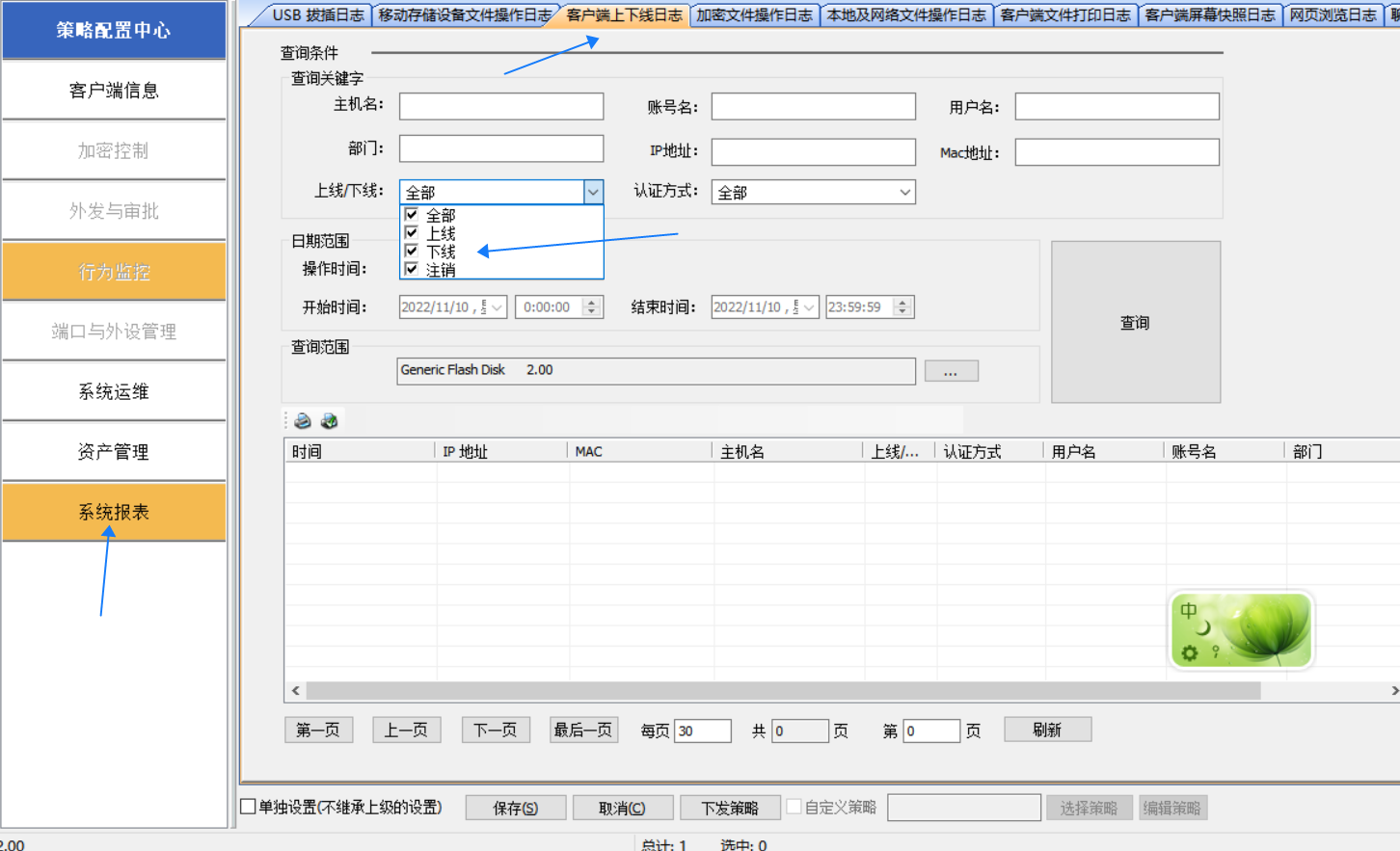
Task: Click the printer icon above the results table
Action: click(303, 421)
